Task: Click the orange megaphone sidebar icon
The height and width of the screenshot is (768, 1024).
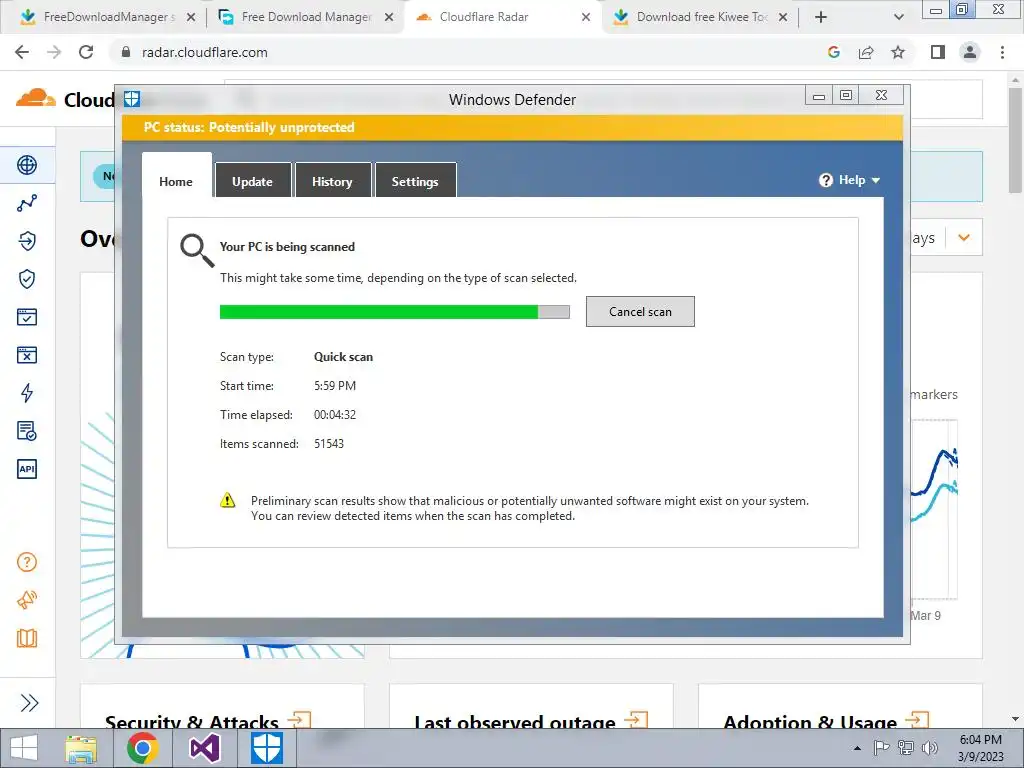Action: pyautogui.click(x=27, y=600)
